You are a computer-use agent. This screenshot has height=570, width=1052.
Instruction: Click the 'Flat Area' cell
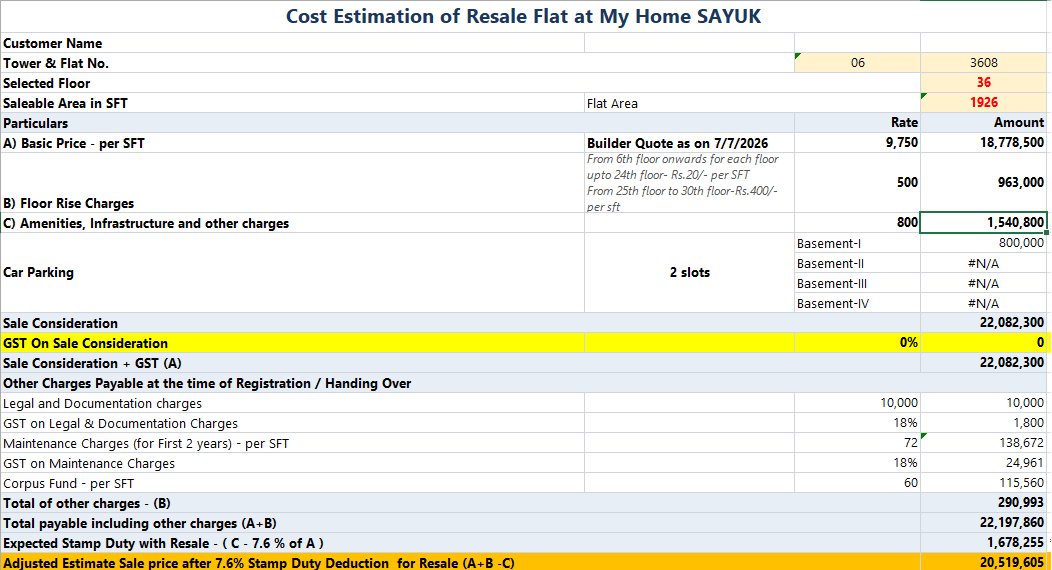click(x=690, y=103)
